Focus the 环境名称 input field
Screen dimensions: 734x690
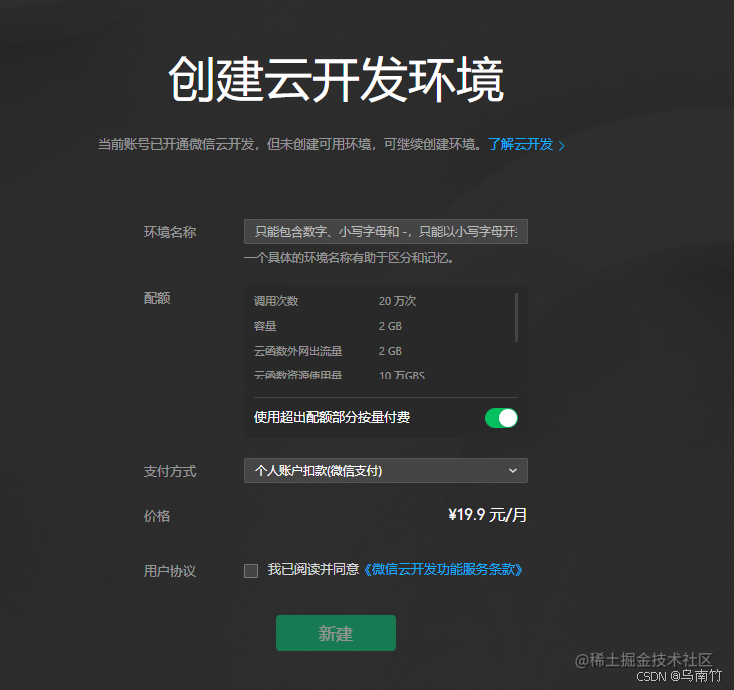[386, 232]
